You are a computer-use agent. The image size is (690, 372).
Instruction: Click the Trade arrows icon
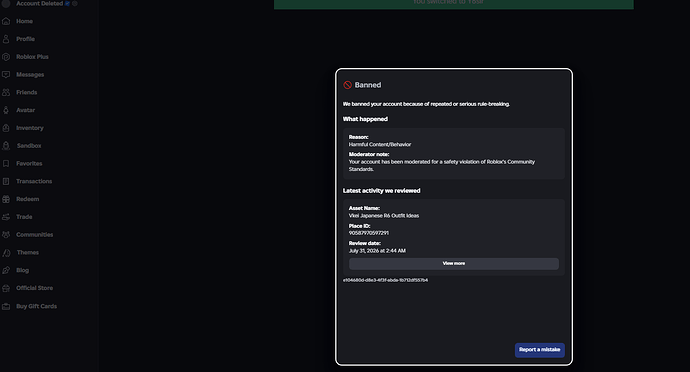click(x=6, y=217)
